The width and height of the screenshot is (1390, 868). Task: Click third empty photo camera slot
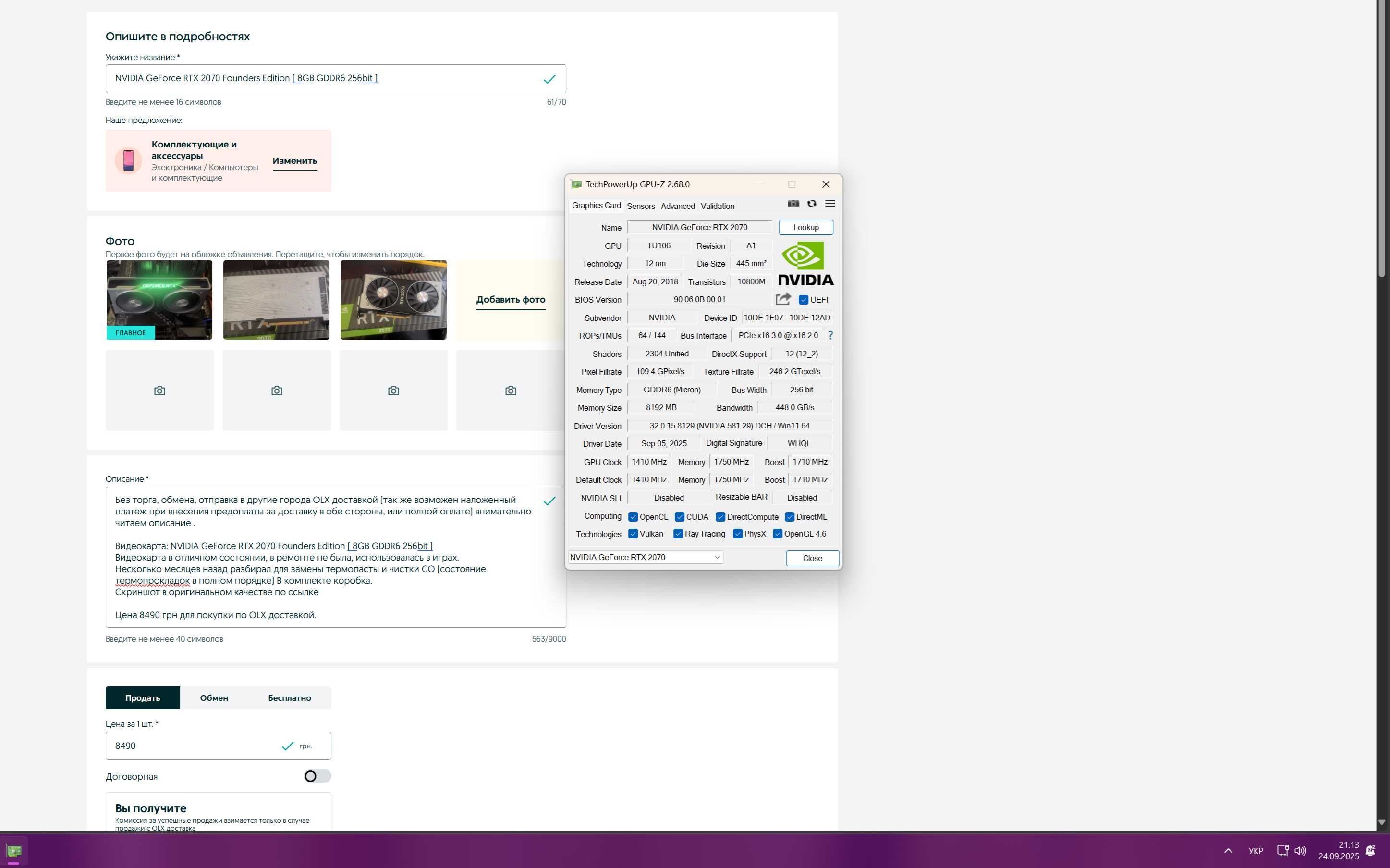click(x=394, y=391)
